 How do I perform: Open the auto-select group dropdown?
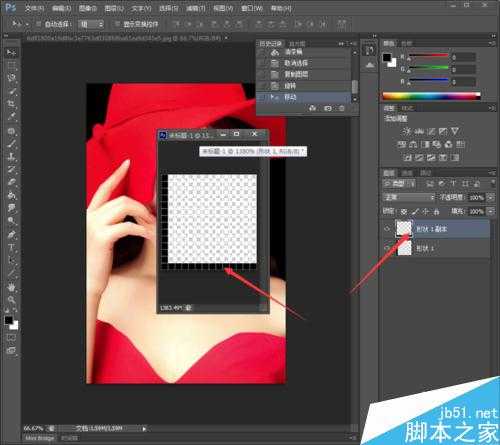(91, 24)
